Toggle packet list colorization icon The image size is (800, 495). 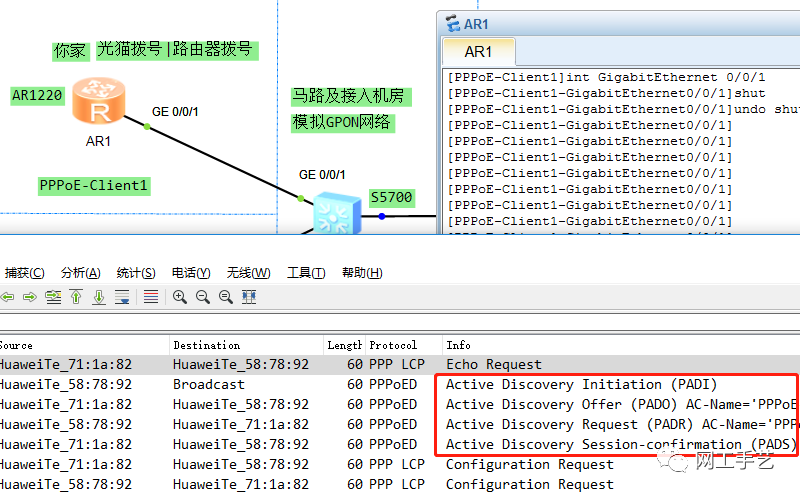(x=151, y=297)
